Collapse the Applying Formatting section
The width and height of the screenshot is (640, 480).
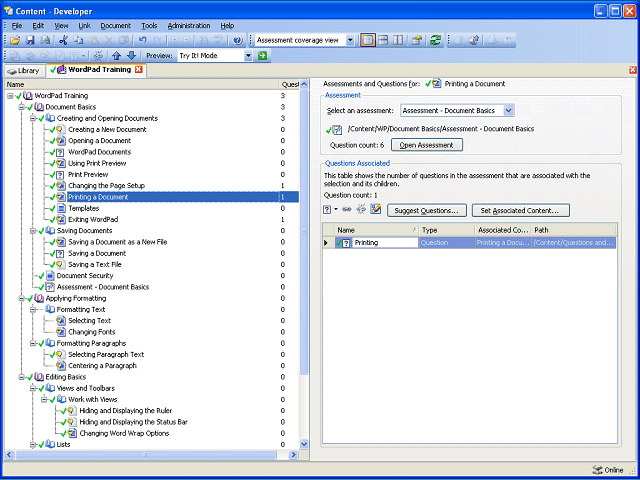click(x=21, y=298)
